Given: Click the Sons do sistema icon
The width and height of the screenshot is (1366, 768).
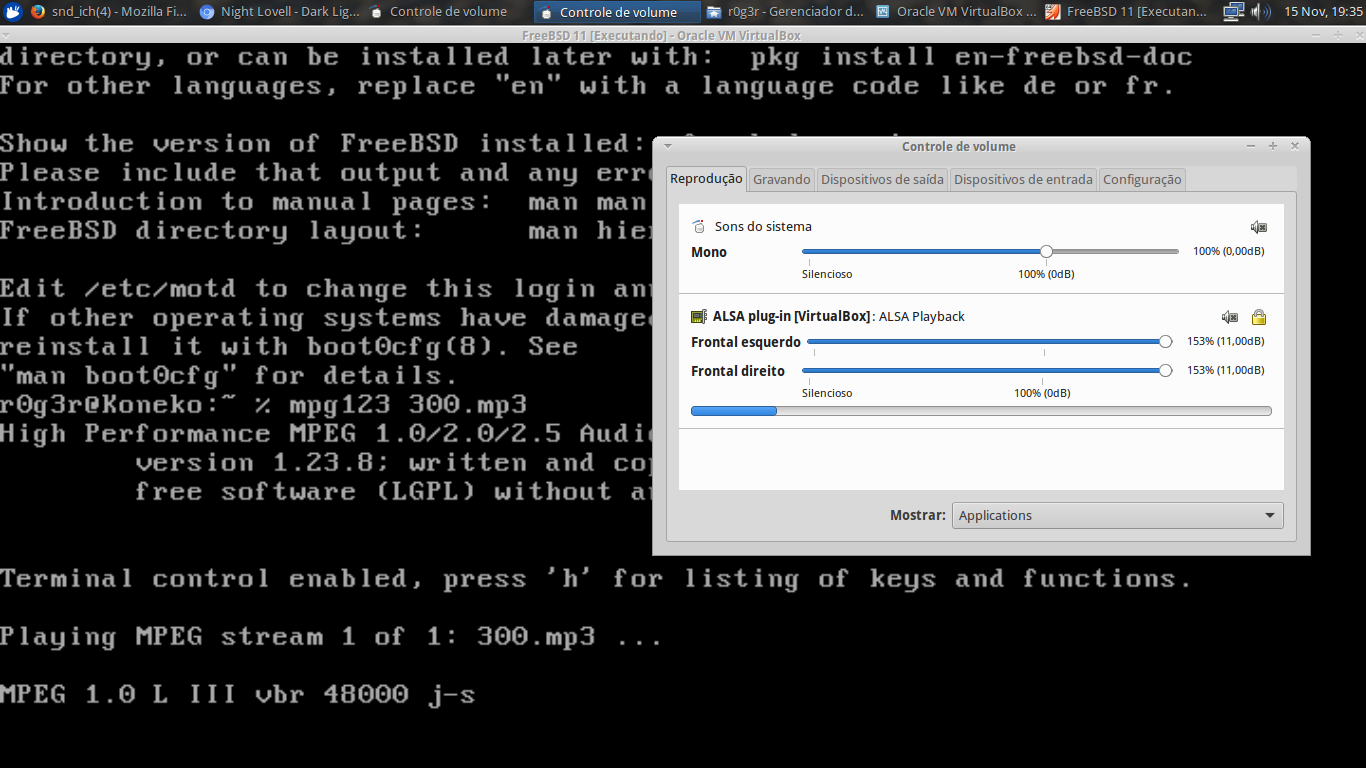Looking at the screenshot, I should click(x=699, y=227).
